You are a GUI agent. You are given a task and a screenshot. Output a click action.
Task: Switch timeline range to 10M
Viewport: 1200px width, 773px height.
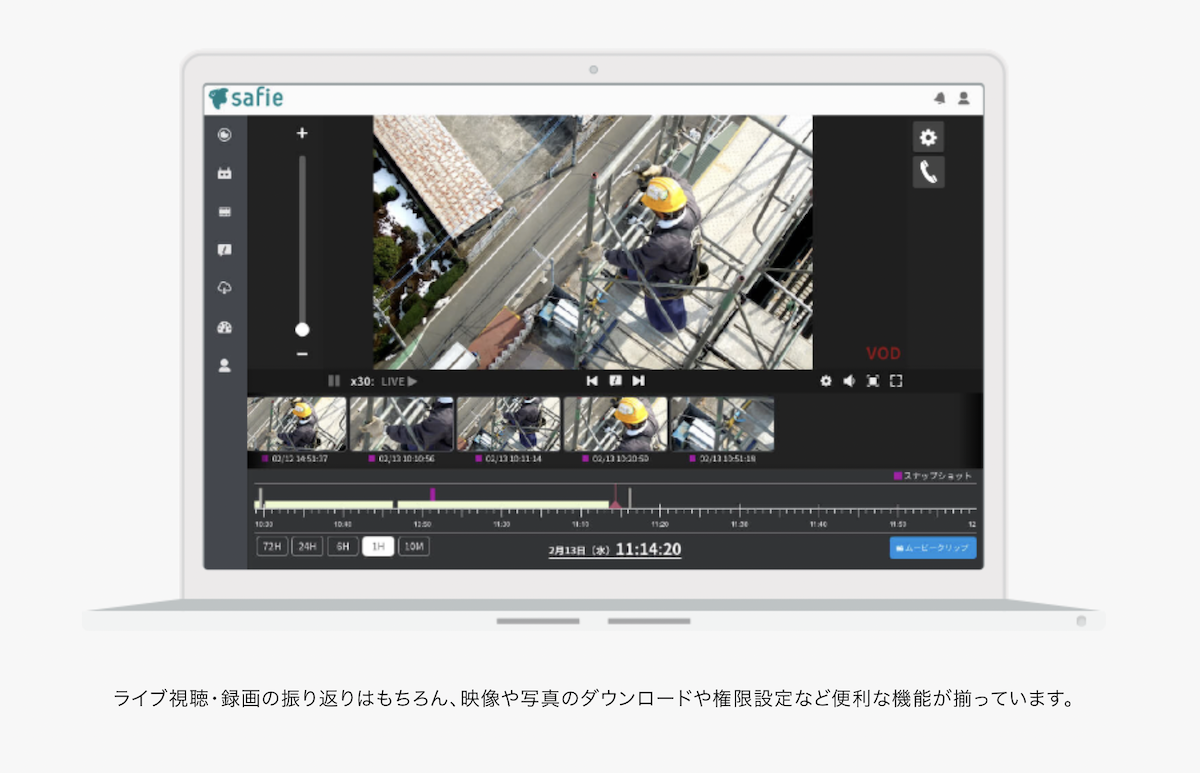pos(412,547)
